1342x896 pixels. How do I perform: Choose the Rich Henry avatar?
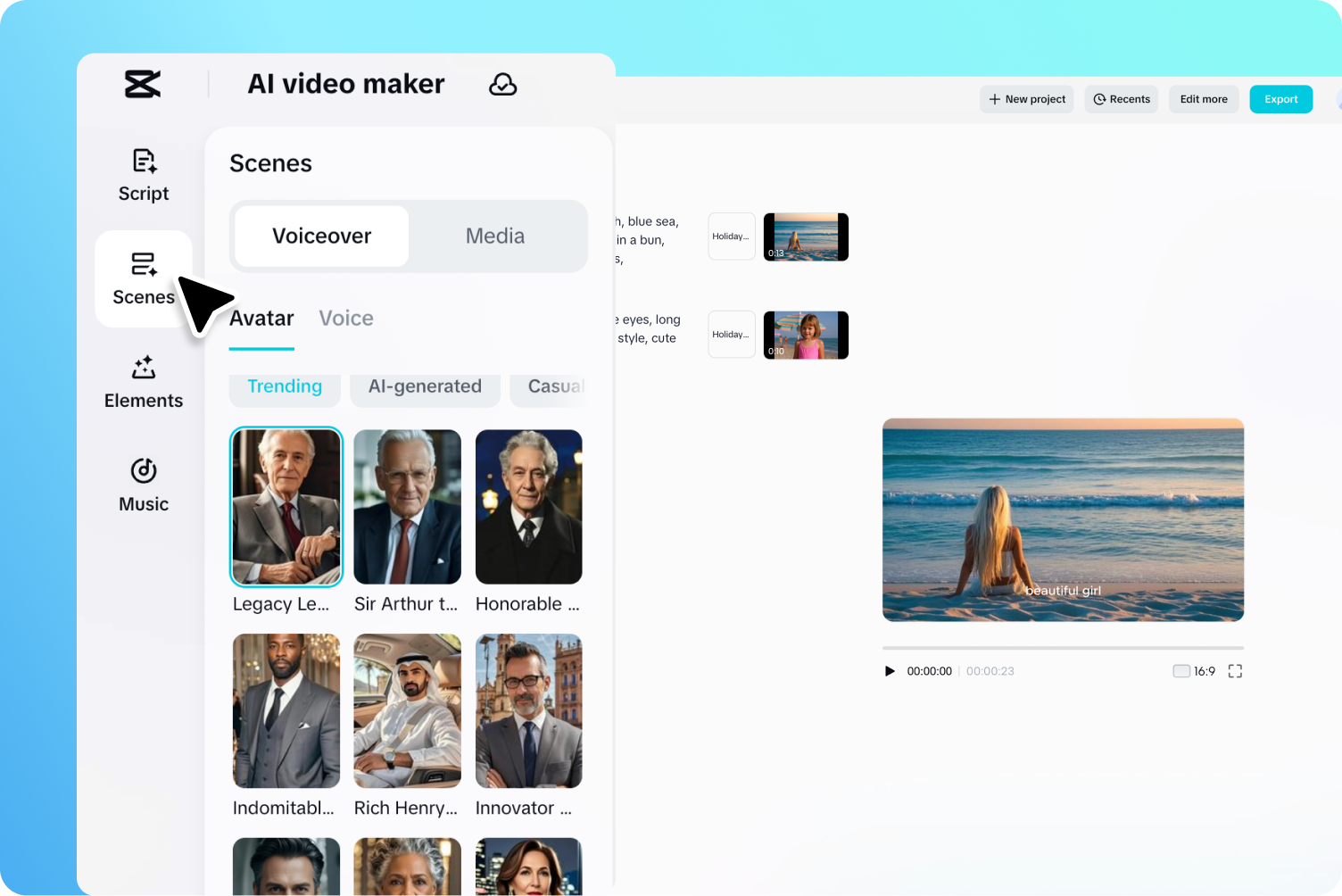(408, 711)
